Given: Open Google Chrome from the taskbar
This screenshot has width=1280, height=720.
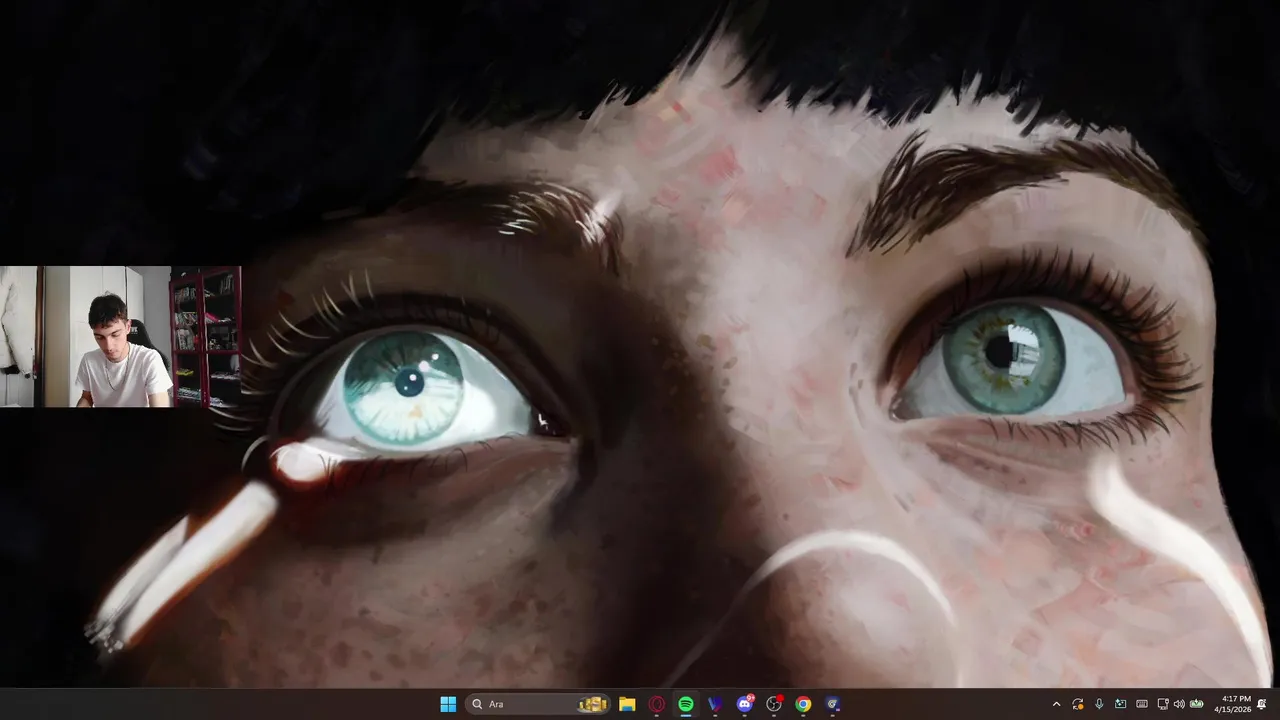Looking at the screenshot, I should coord(803,704).
